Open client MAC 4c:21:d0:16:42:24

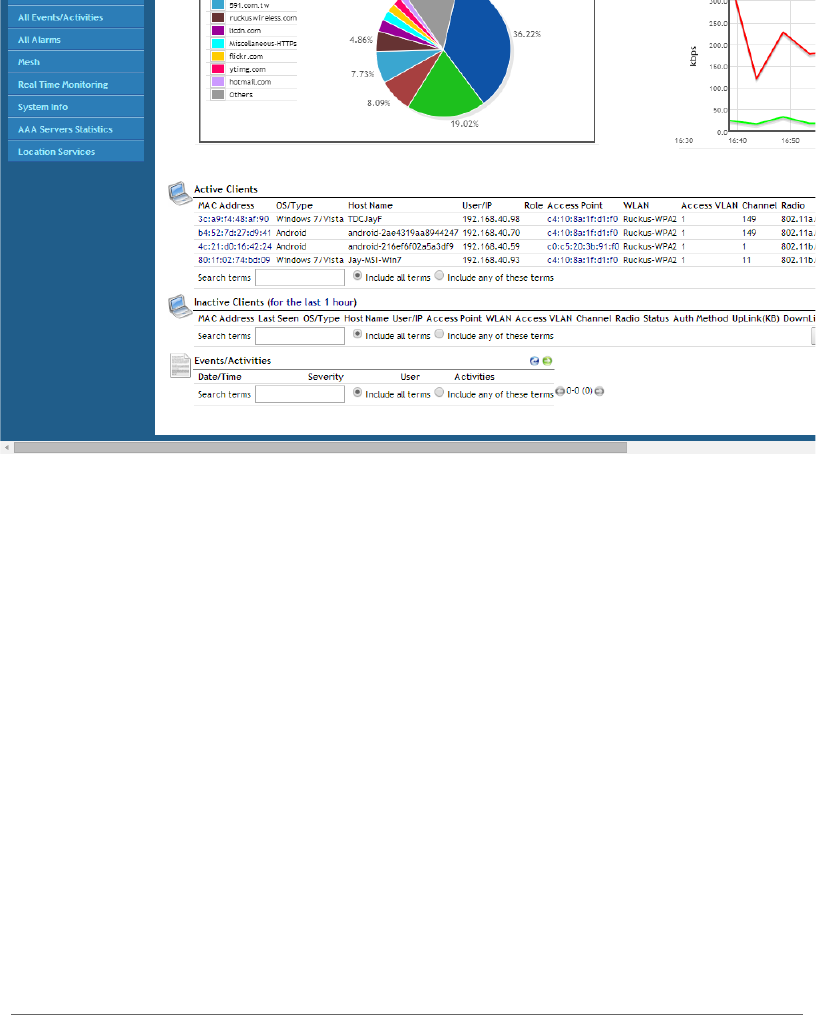click(x=235, y=247)
